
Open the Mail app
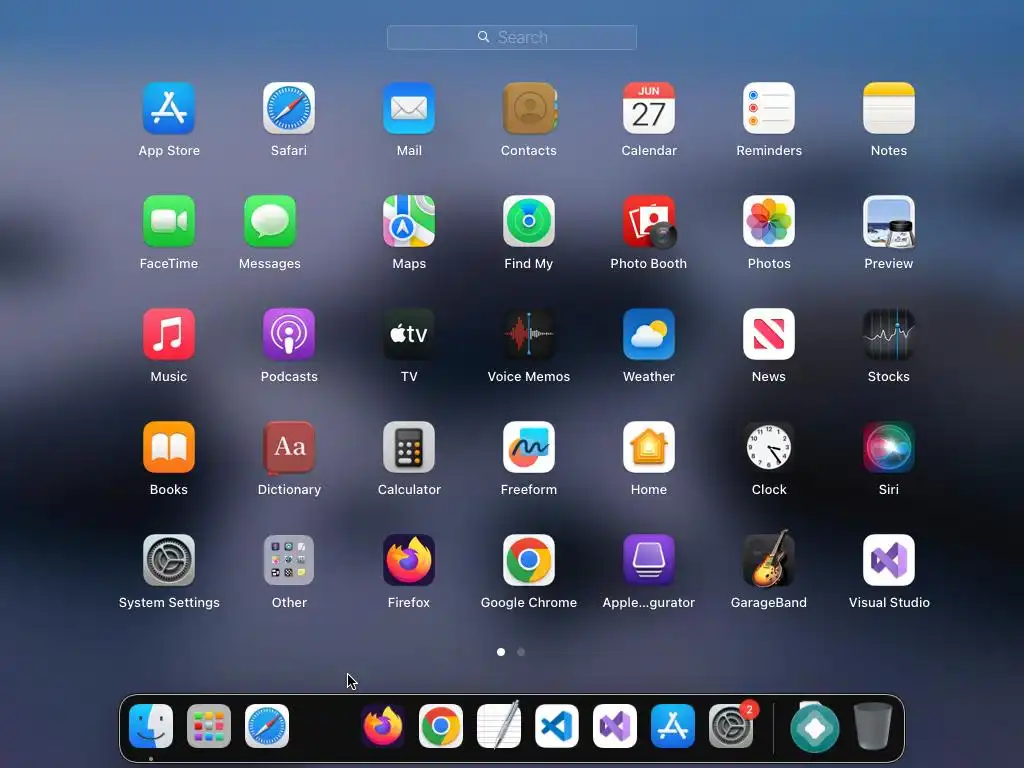pos(409,108)
